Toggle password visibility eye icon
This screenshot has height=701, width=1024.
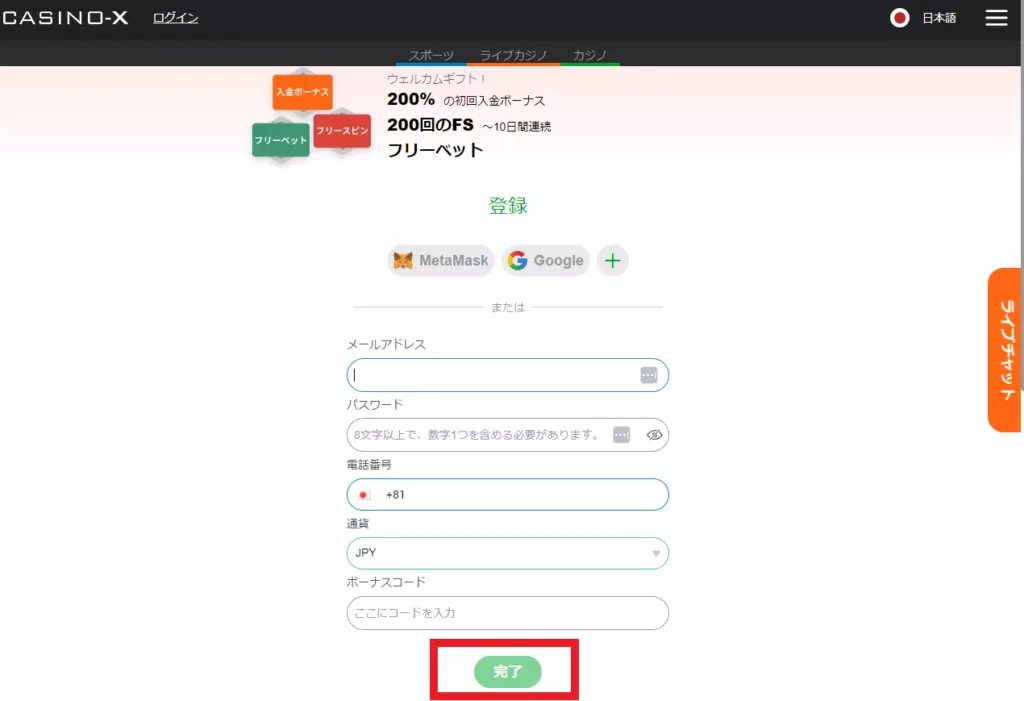point(654,435)
